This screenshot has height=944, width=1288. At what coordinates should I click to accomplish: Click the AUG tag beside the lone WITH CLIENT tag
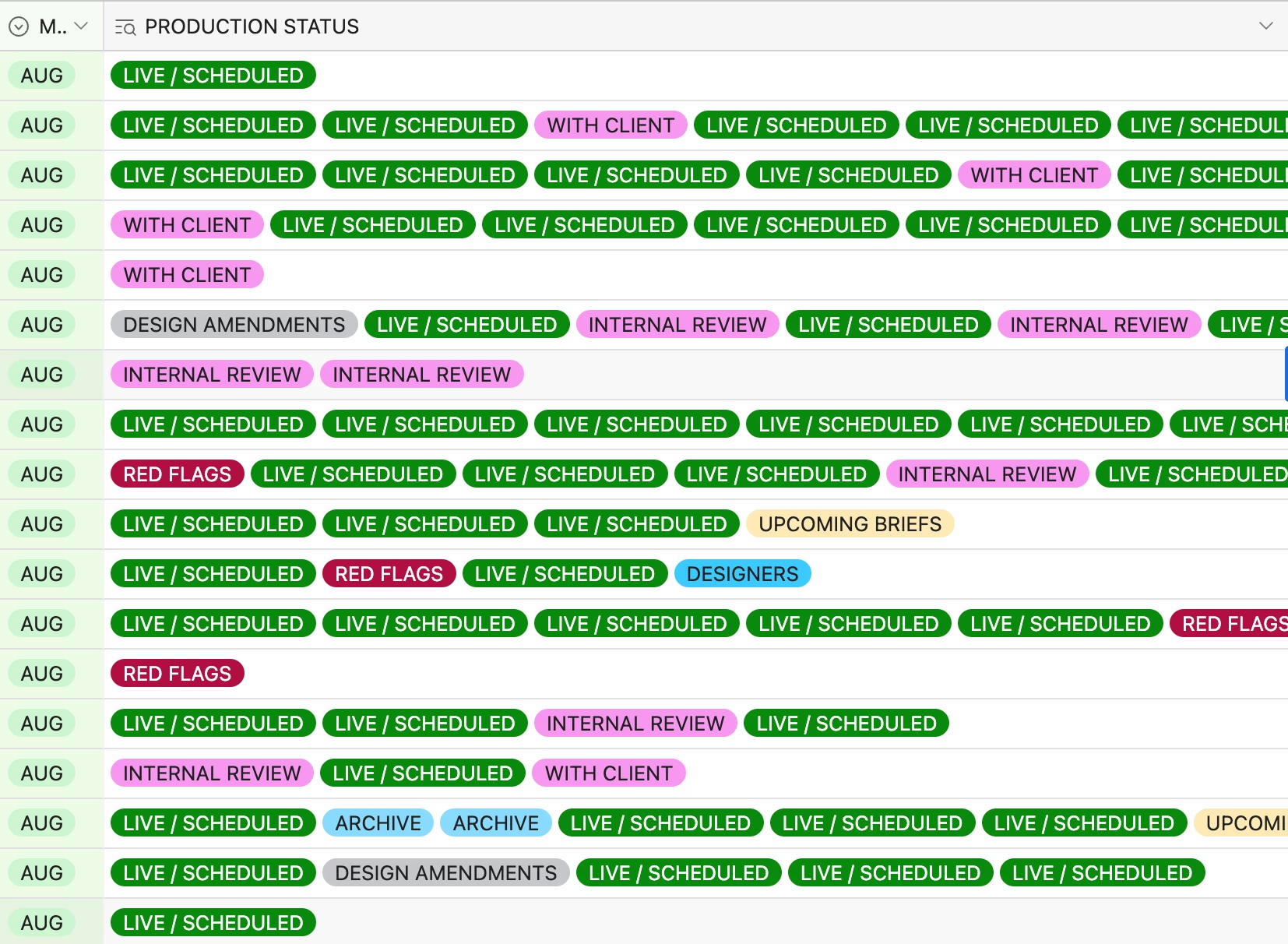(x=42, y=275)
